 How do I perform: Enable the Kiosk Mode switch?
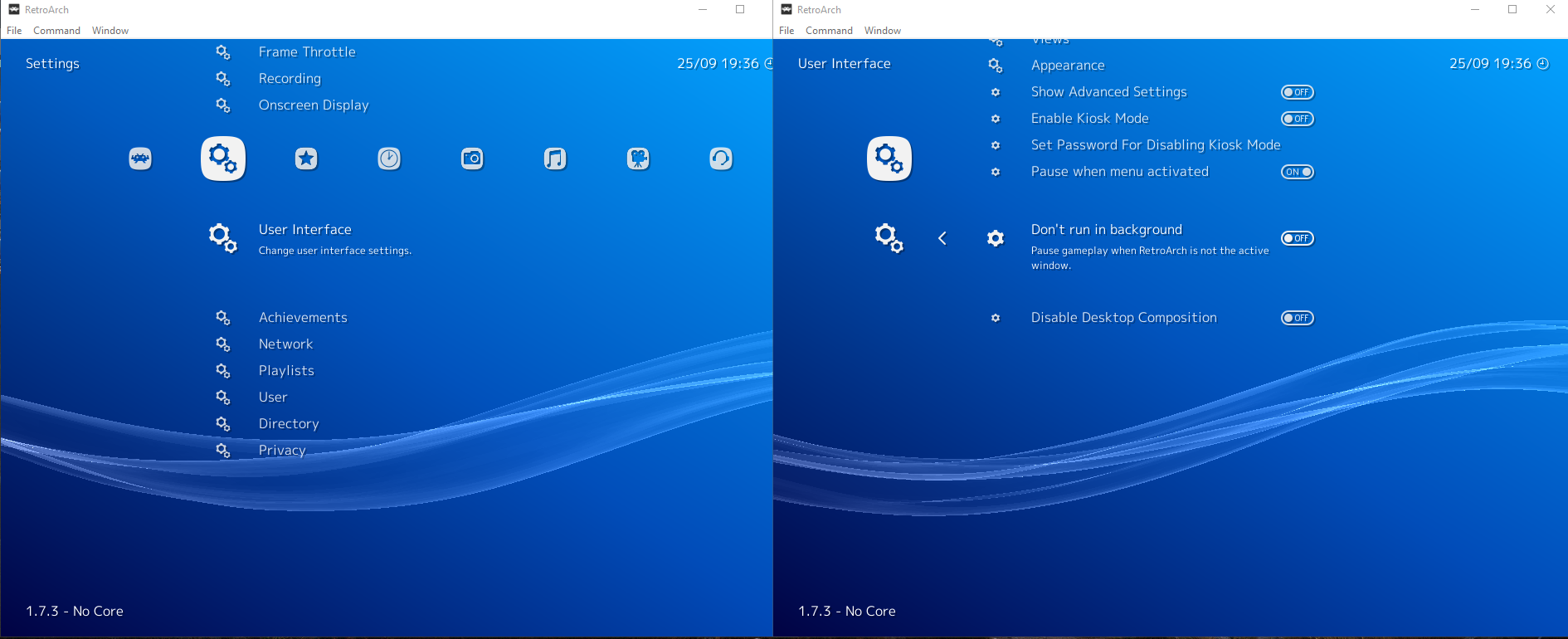(x=1297, y=119)
